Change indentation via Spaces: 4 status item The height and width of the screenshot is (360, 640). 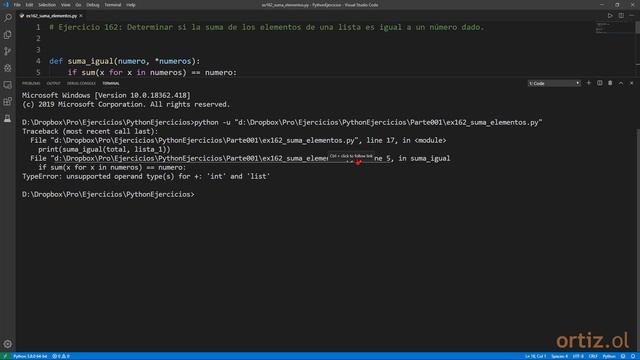pyautogui.click(x=560, y=356)
